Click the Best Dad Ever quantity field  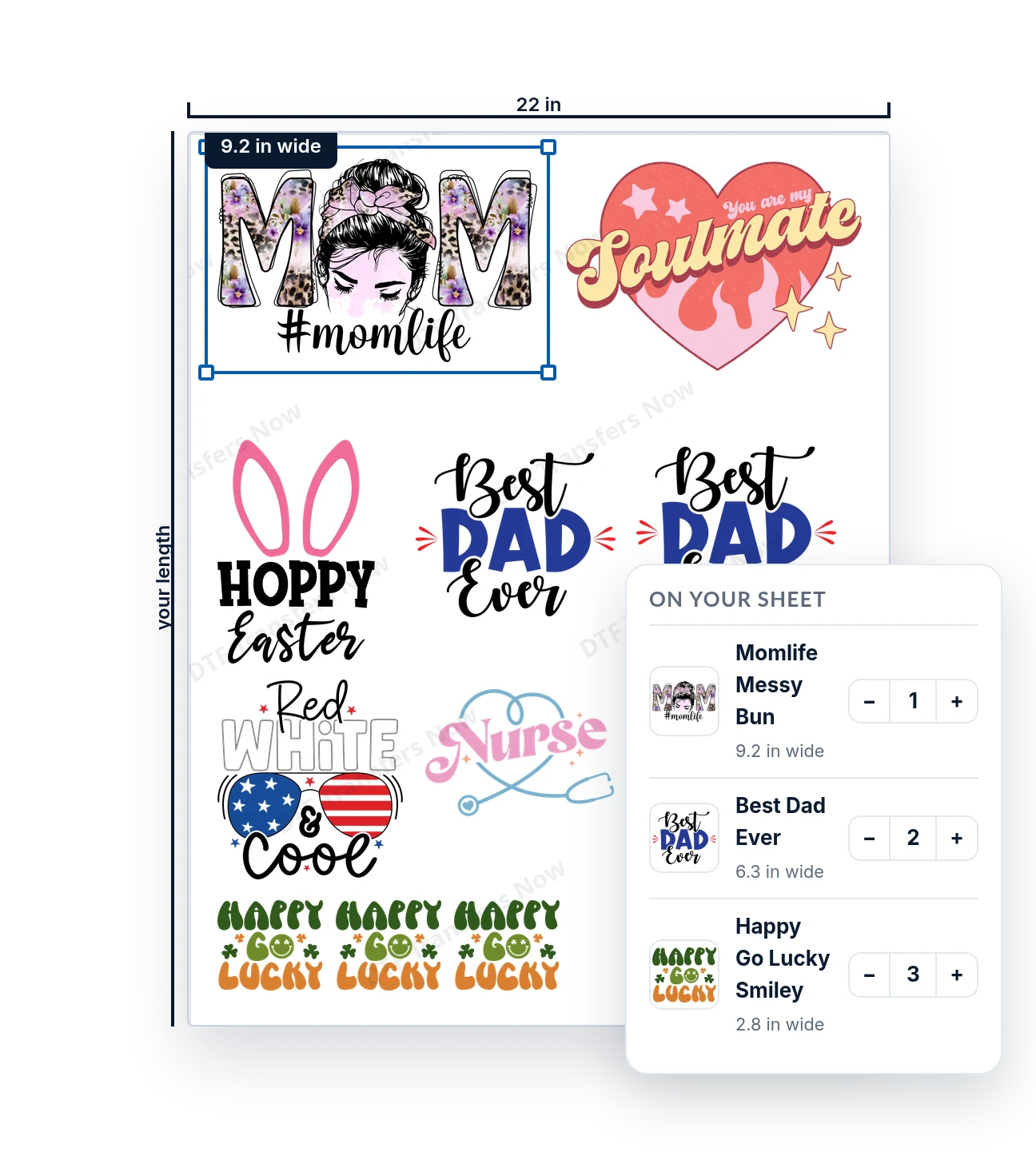[913, 838]
